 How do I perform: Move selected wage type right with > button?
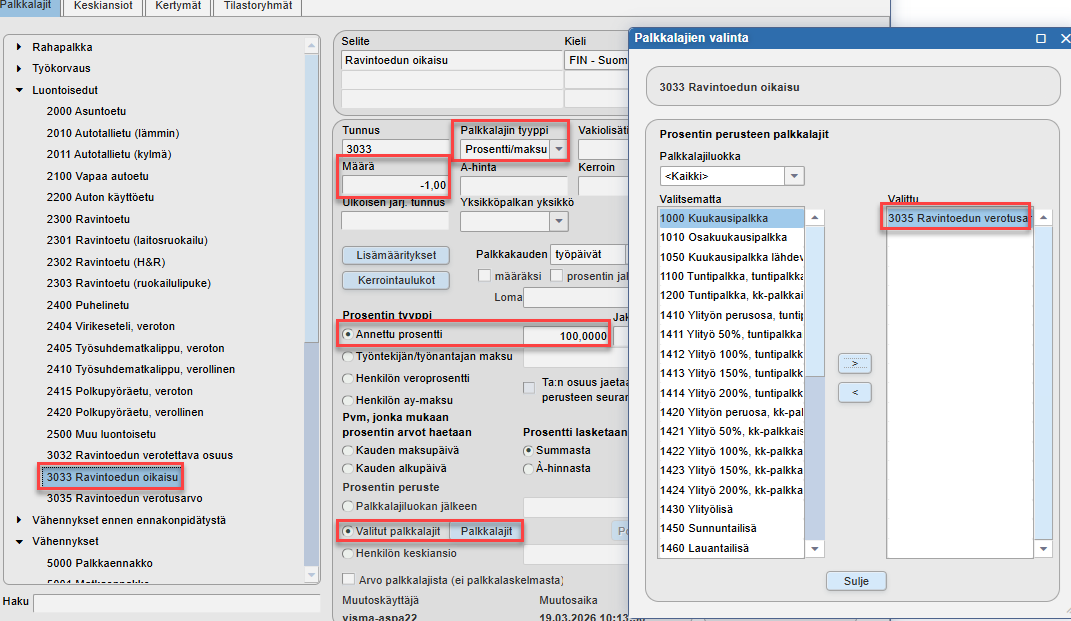point(854,363)
